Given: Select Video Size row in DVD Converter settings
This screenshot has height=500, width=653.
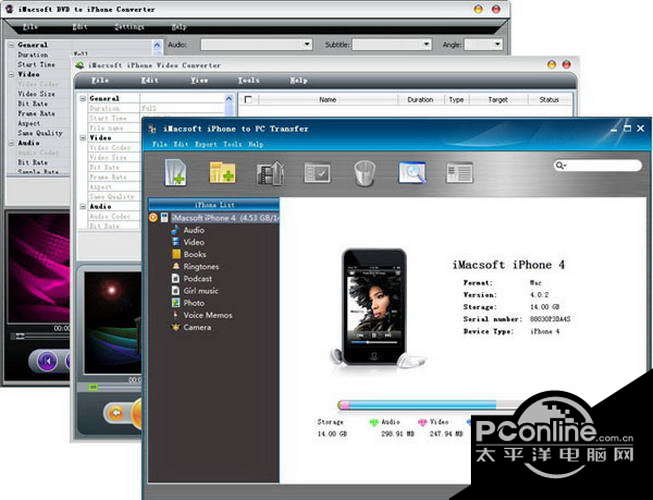Looking at the screenshot, I should click(37, 94).
